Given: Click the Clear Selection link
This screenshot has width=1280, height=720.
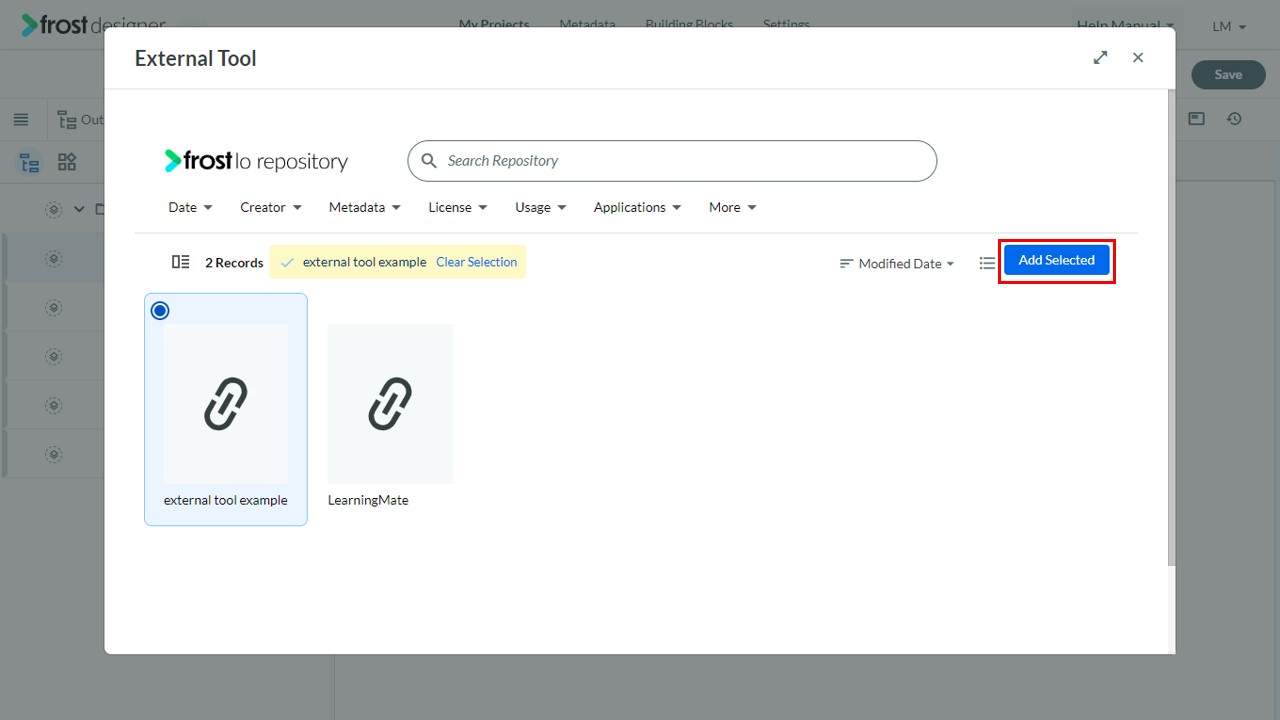Looking at the screenshot, I should (476, 262).
